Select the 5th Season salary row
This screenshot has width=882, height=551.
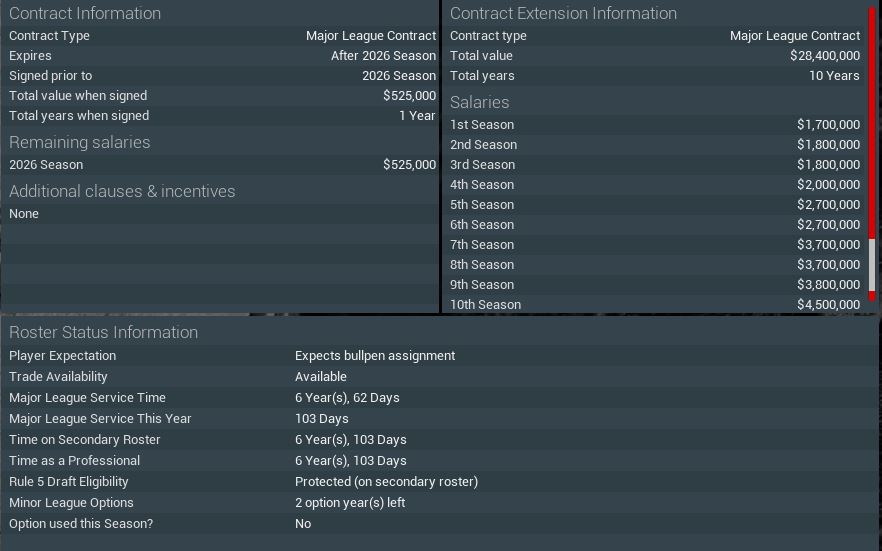[654, 205]
